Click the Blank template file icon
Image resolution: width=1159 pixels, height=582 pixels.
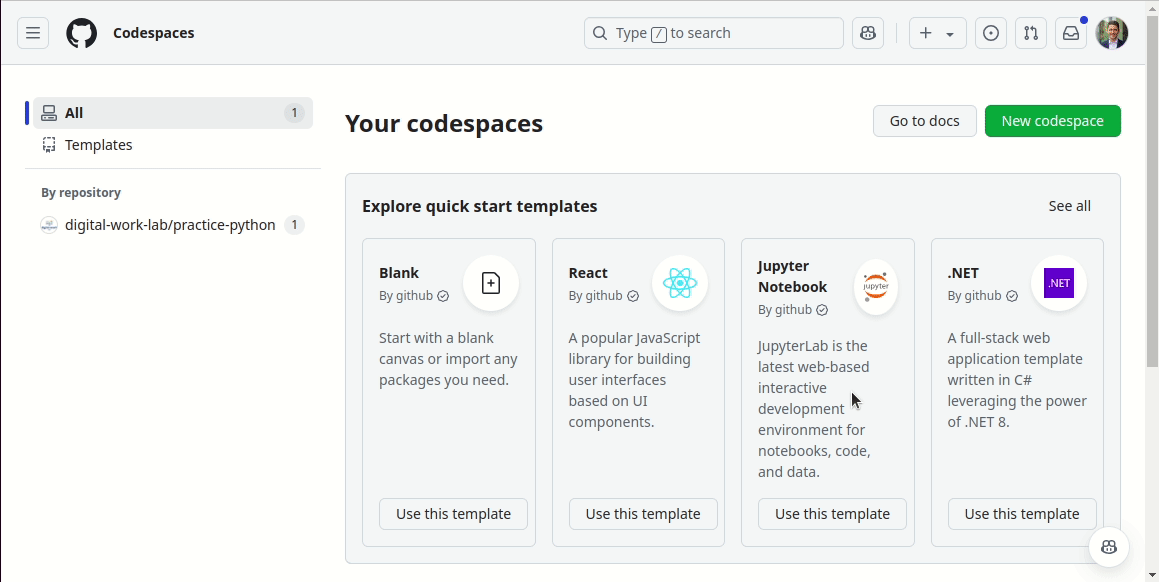tap(491, 283)
